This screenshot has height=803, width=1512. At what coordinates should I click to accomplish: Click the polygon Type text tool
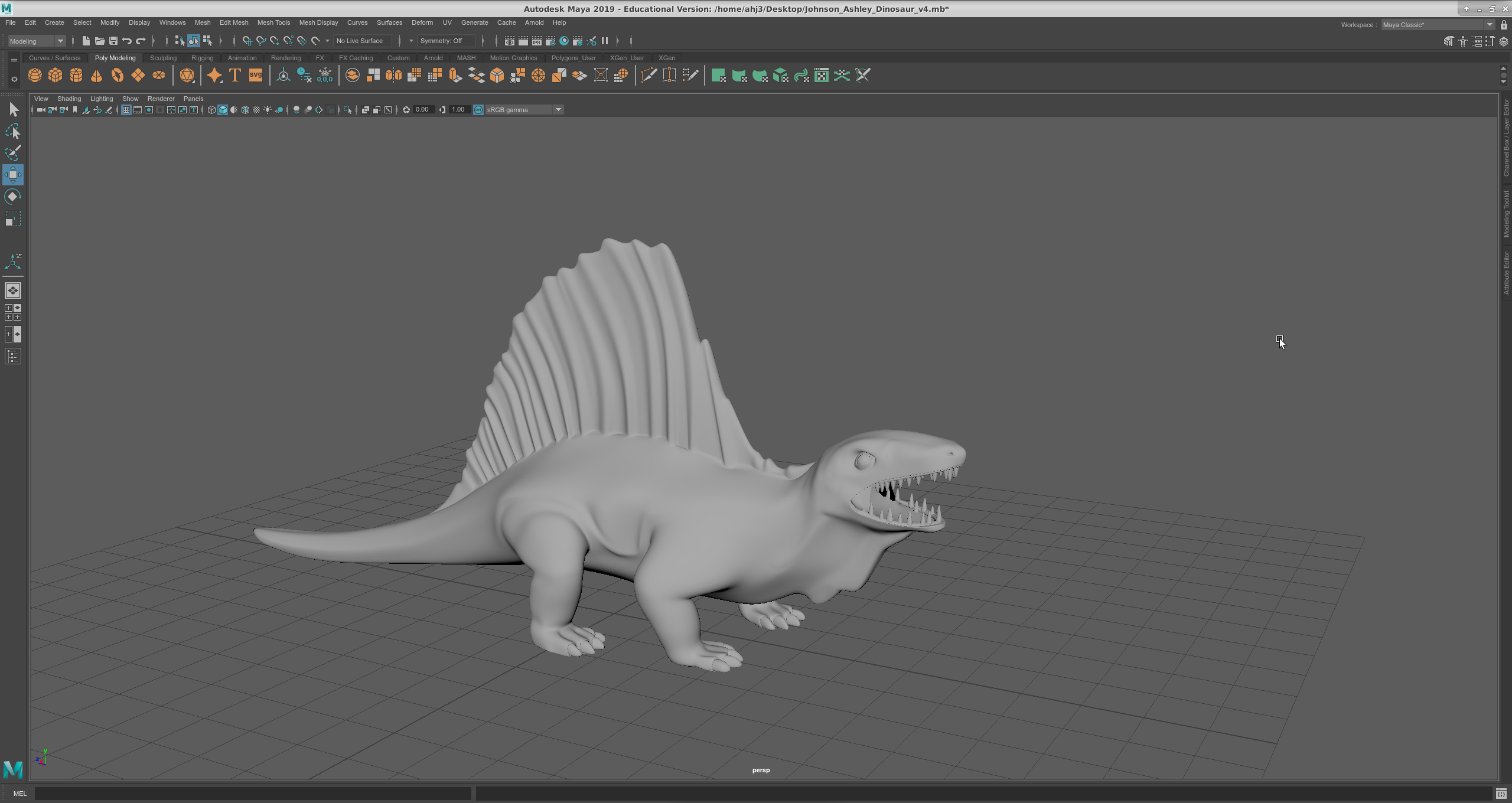235,76
